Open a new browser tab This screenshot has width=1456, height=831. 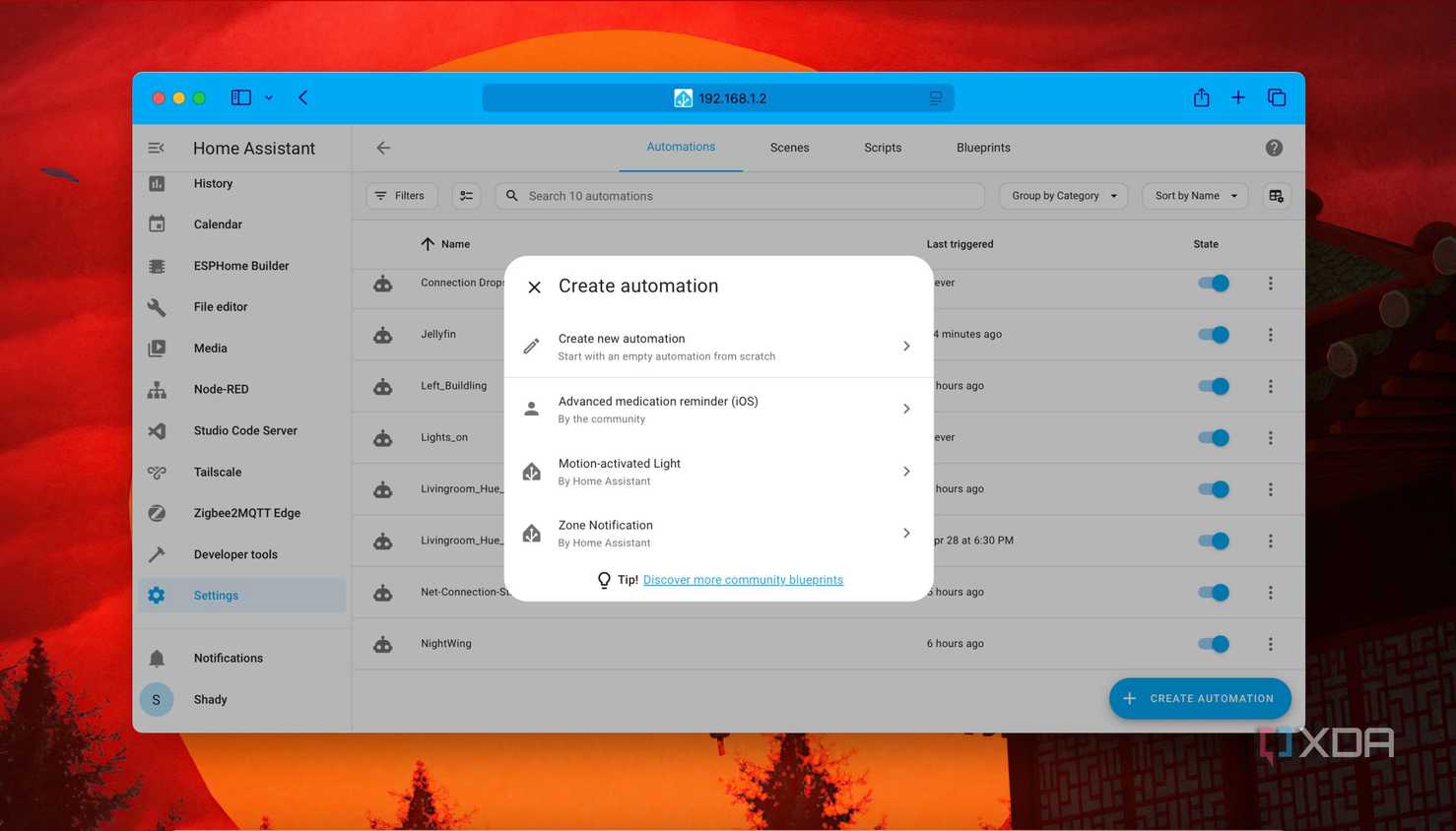pos(1238,97)
